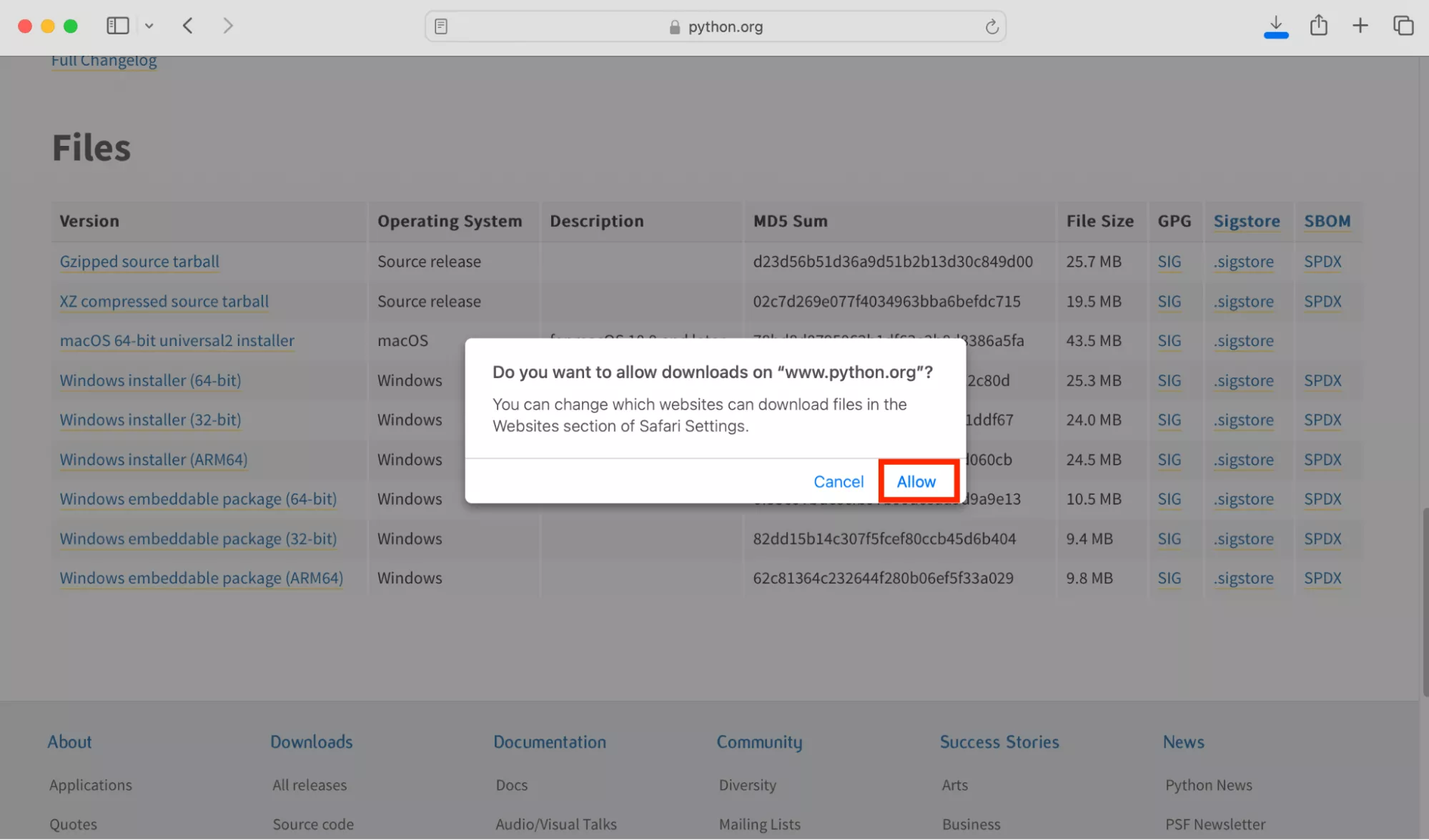Open the Documentation footer heading

click(550, 742)
